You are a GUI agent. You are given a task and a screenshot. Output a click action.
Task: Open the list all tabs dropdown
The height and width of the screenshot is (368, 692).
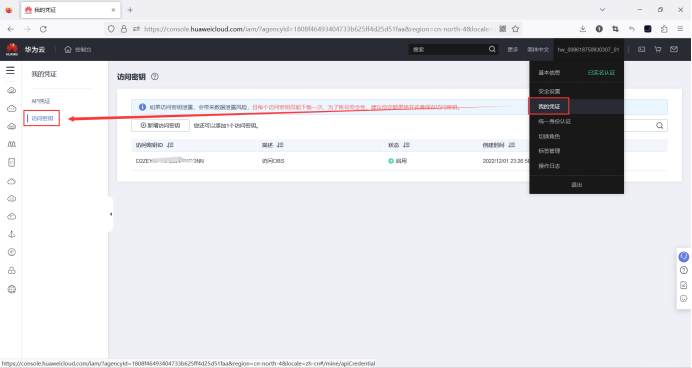[x=602, y=10]
